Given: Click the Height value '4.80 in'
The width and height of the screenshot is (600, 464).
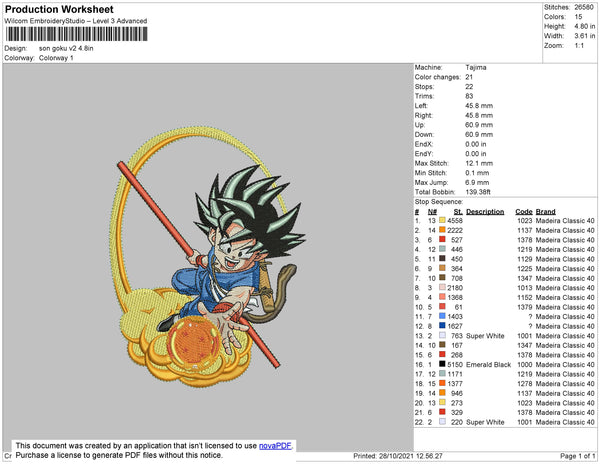Looking at the screenshot, I should pos(584,26).
